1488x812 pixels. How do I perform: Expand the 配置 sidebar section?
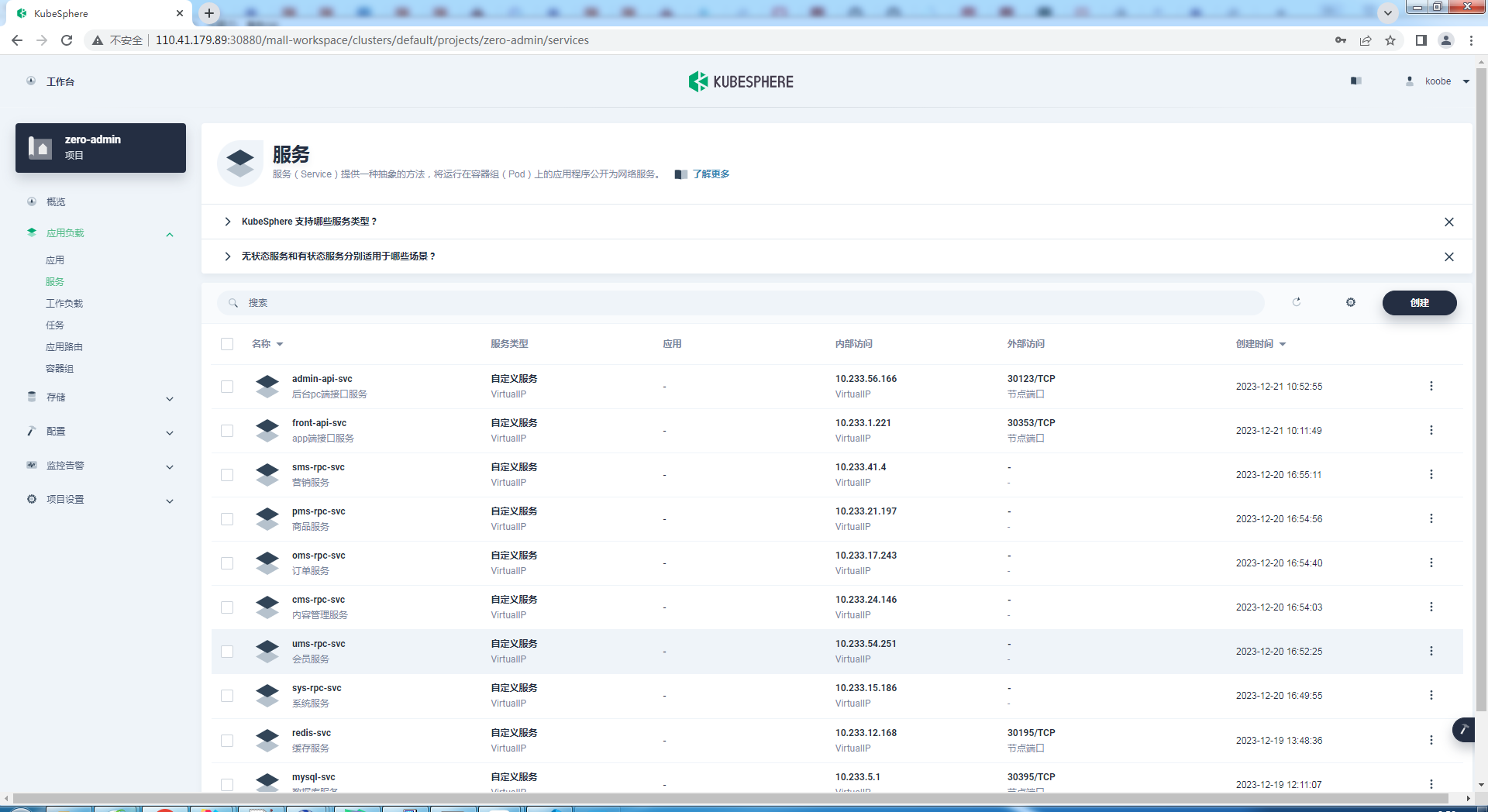[170, 432]
